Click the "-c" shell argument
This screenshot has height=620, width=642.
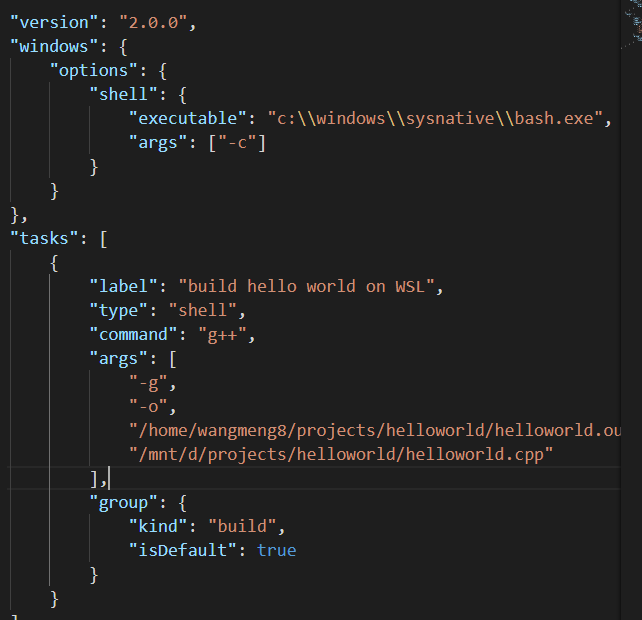coord(237,143)
